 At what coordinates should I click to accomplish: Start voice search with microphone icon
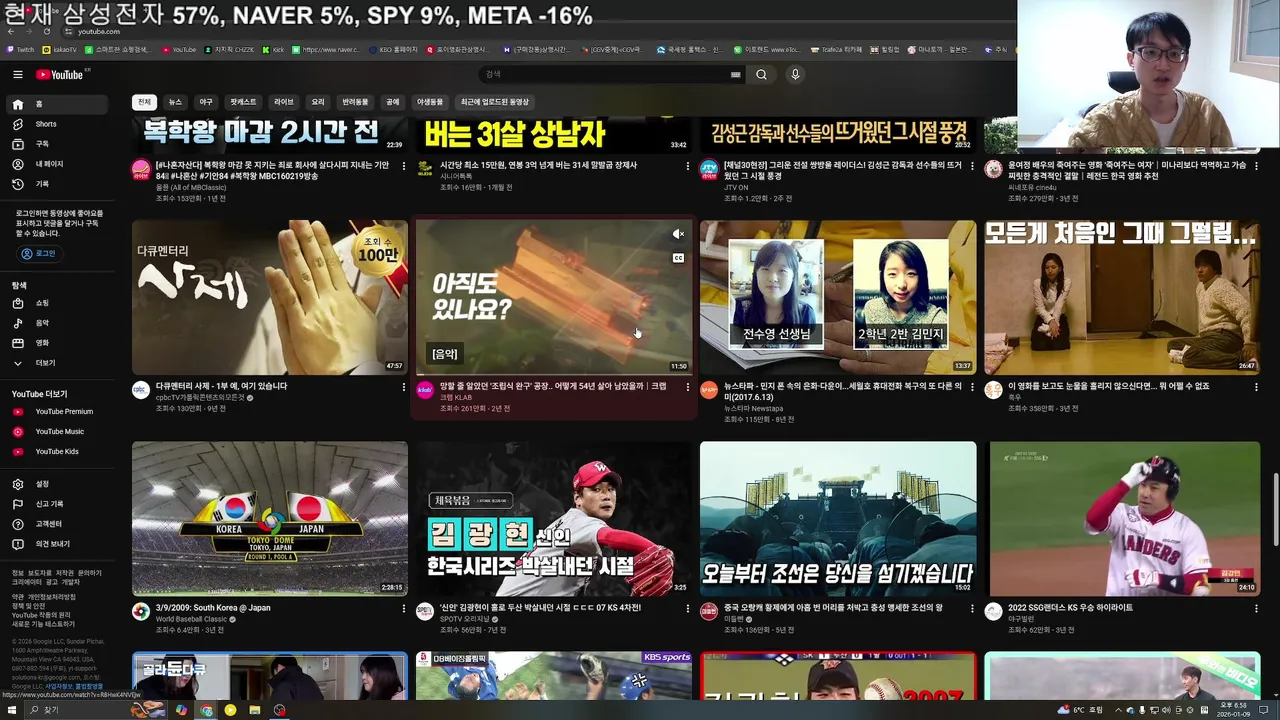point(795,74)
